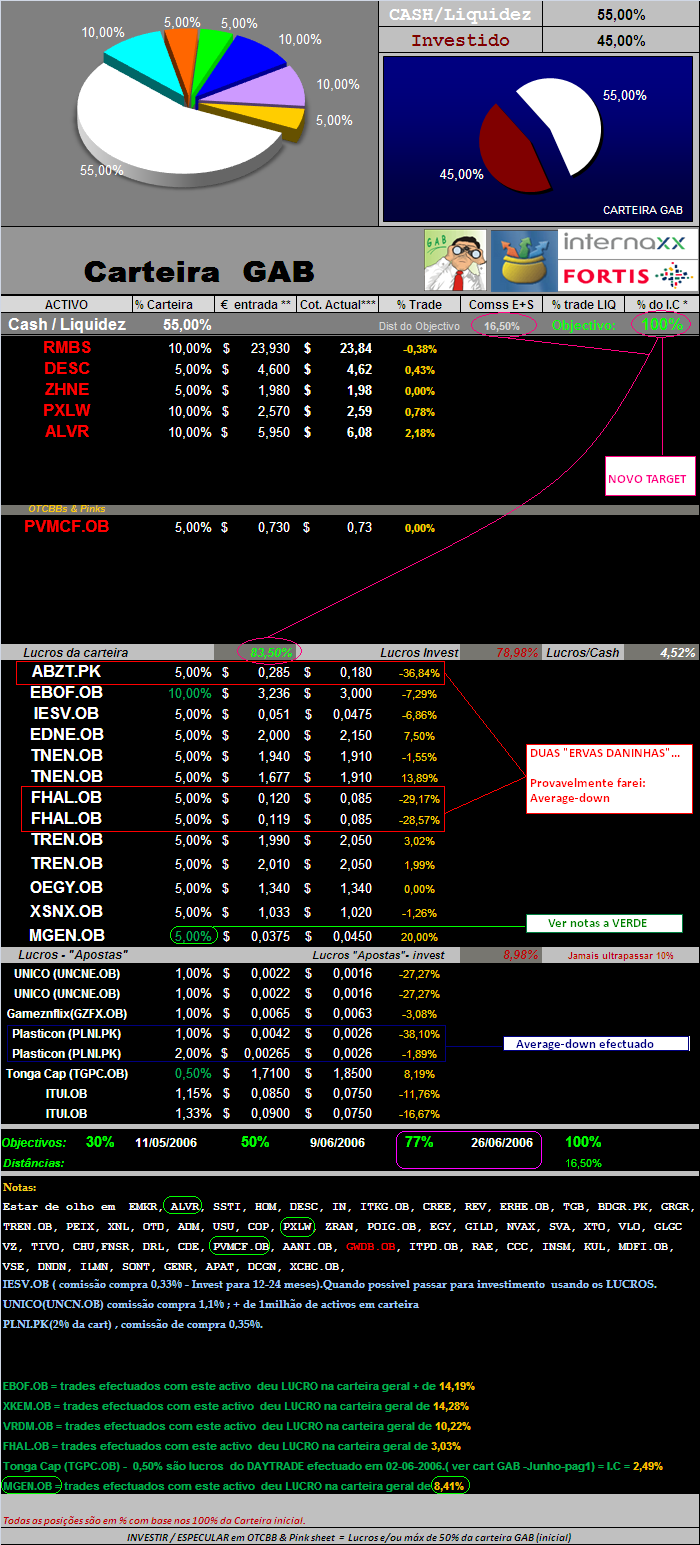Select the 26/06/2006 date cell
The image size is (700, 1545).
coord(502,1143)
